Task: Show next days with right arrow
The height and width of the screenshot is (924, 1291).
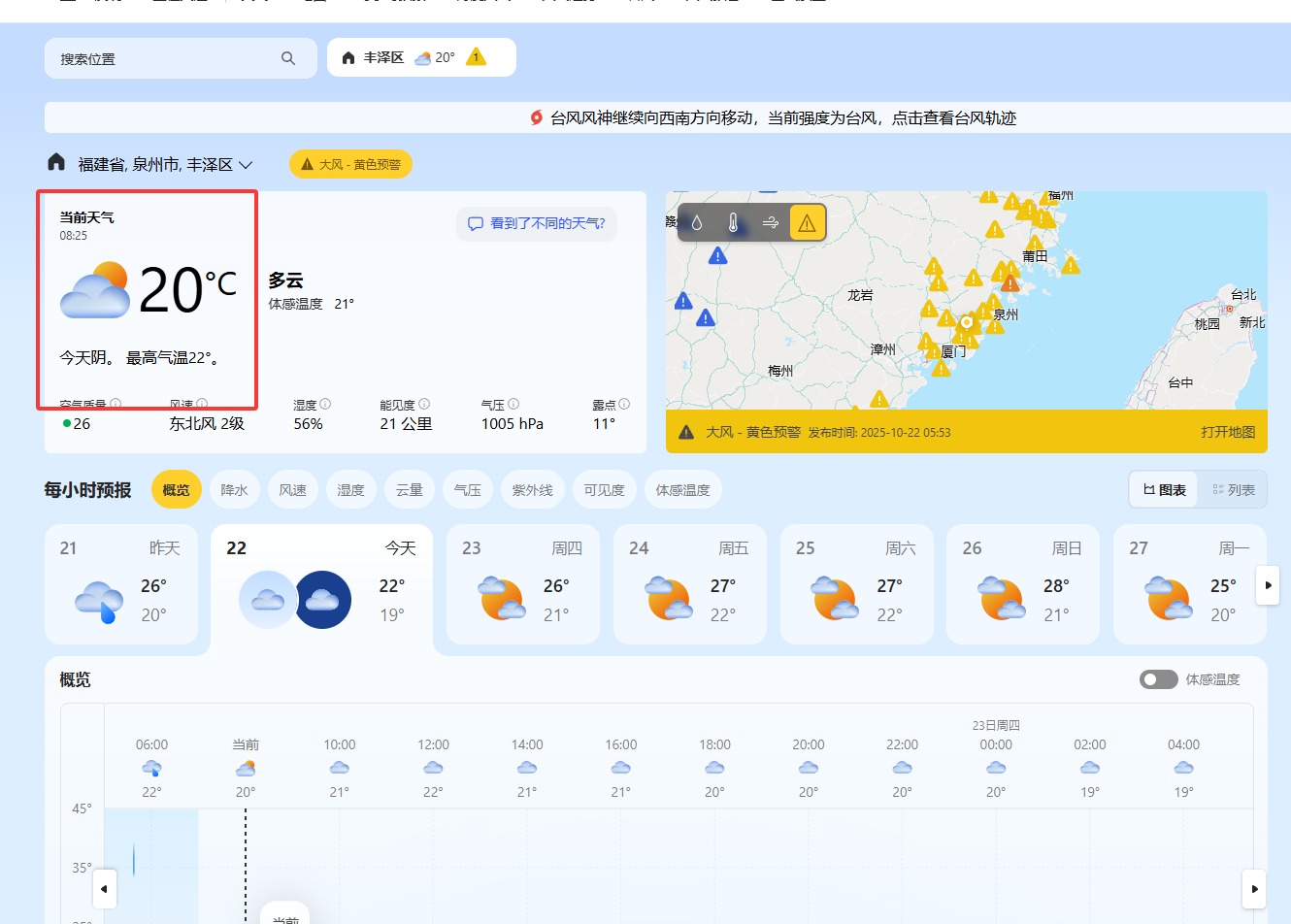Action: (x=1268, y=585)
